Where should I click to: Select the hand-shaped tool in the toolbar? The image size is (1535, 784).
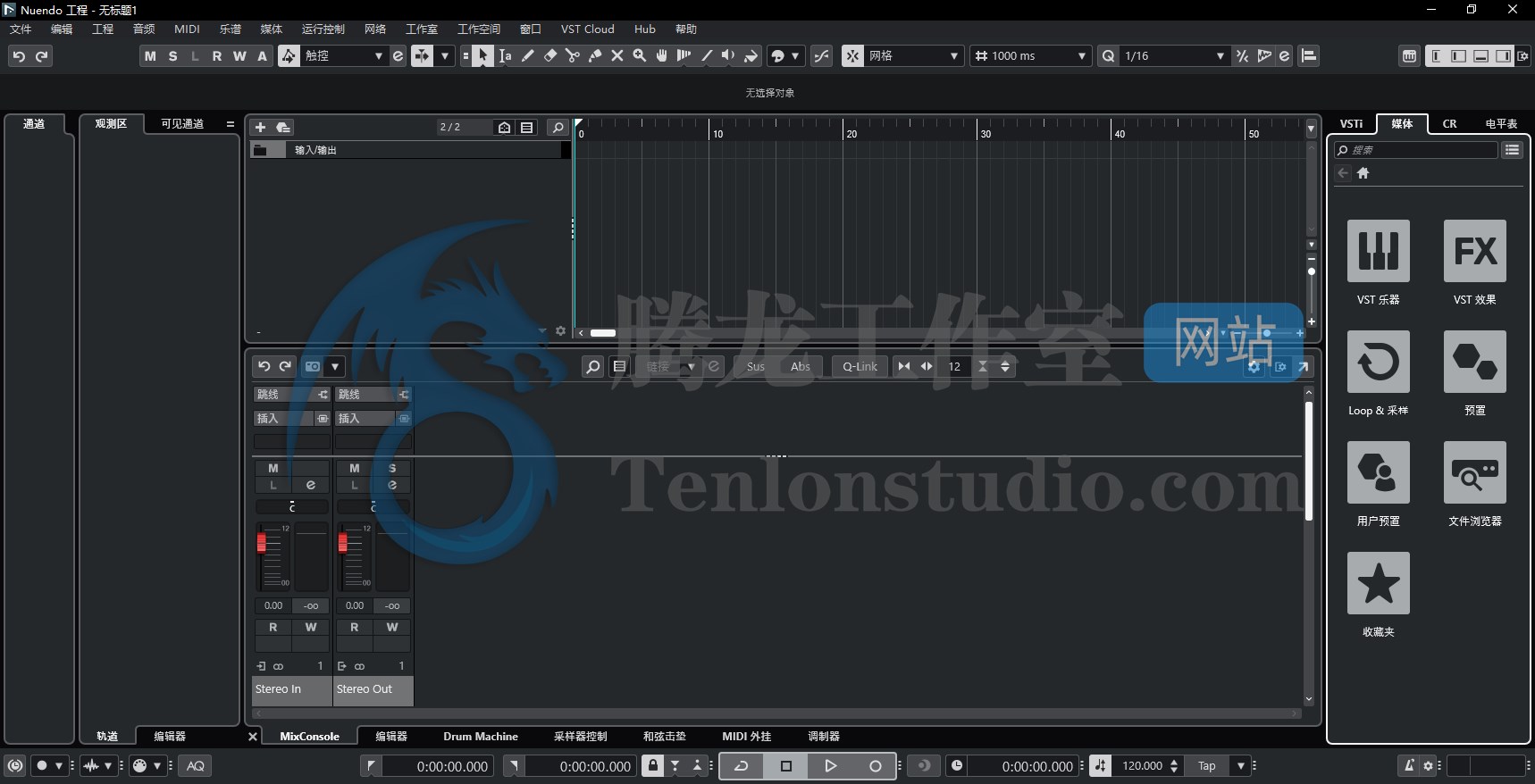click(x=661, y=55)
